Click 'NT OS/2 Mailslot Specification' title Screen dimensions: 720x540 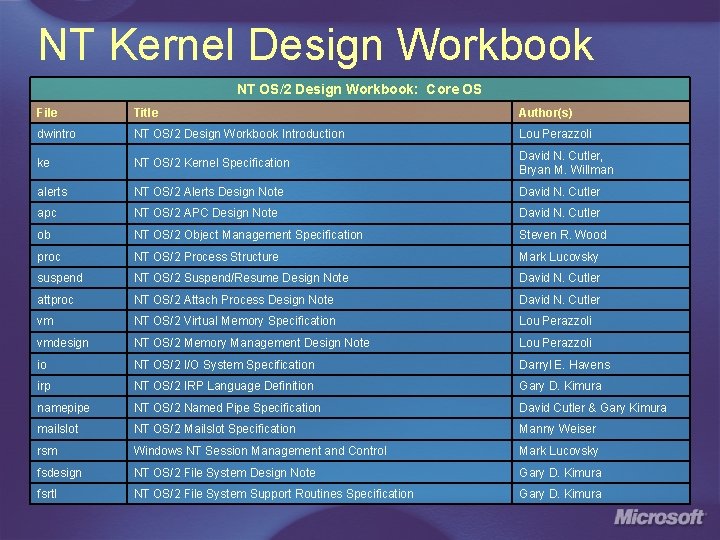(214, 429)
